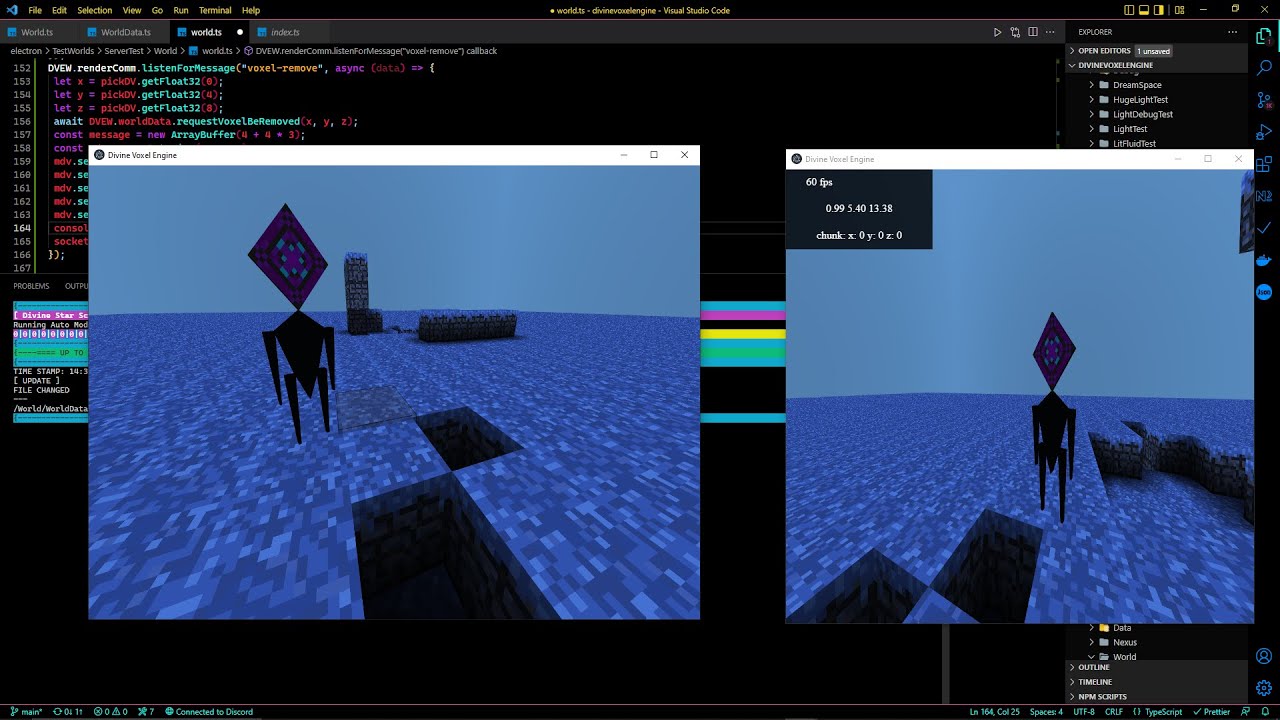Screen dimensions: 1280x720
Task: Select the UTF-8 encoding item
Action: (x=1083, y=712)
